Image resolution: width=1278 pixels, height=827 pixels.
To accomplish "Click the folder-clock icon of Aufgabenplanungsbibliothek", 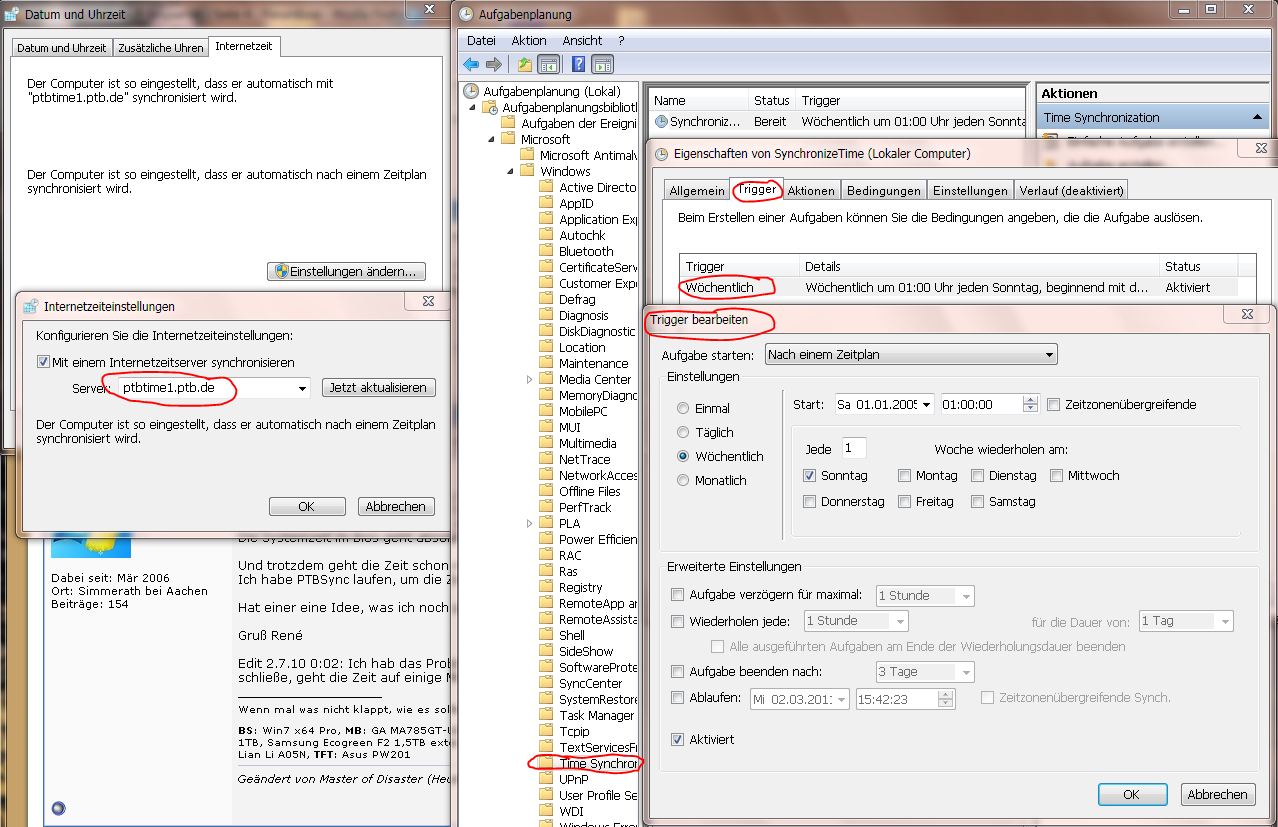I will (x=490, y=107).
